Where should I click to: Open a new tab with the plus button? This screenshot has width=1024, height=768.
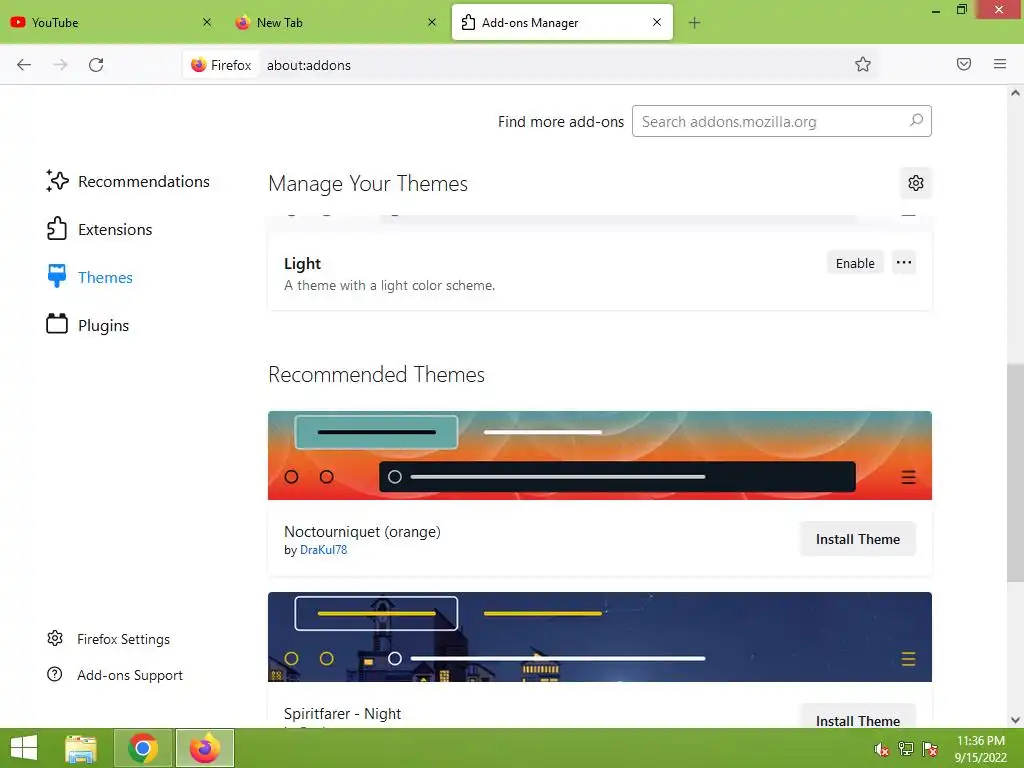click(x=694, y=23)
